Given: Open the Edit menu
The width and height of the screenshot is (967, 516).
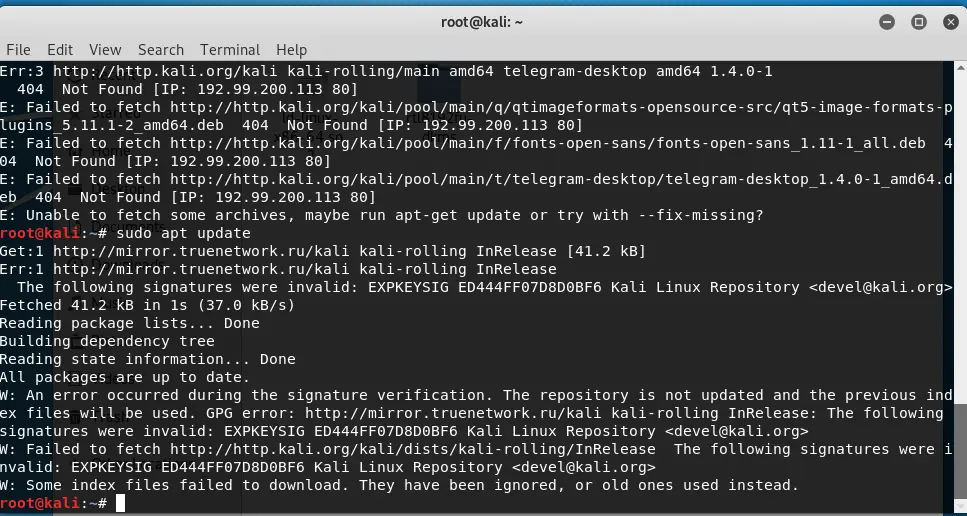Looking at the screenshot, I should (x=60, y=50).
